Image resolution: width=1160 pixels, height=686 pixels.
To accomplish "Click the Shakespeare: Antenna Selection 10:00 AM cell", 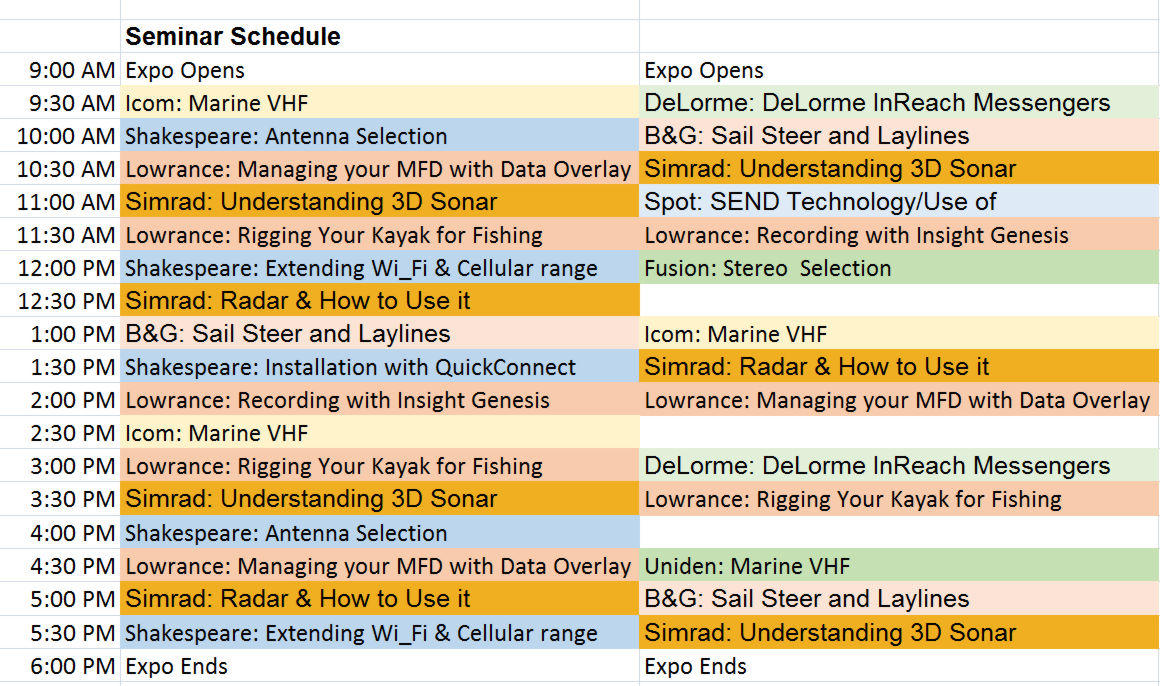I will pos(380,135).
